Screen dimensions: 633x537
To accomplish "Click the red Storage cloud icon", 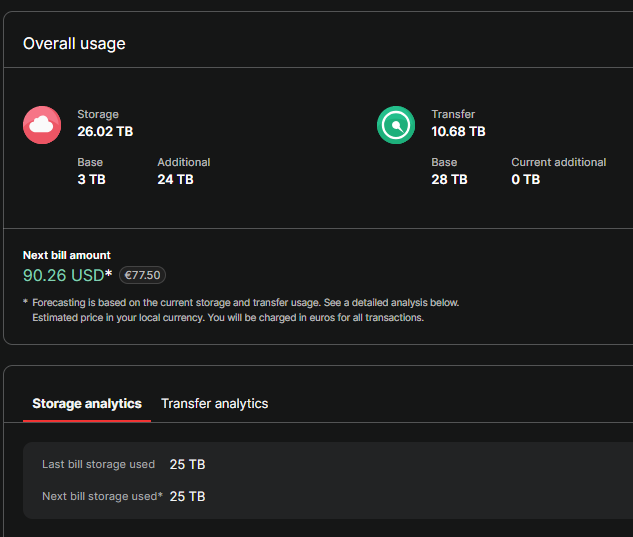I will [42, 125].
